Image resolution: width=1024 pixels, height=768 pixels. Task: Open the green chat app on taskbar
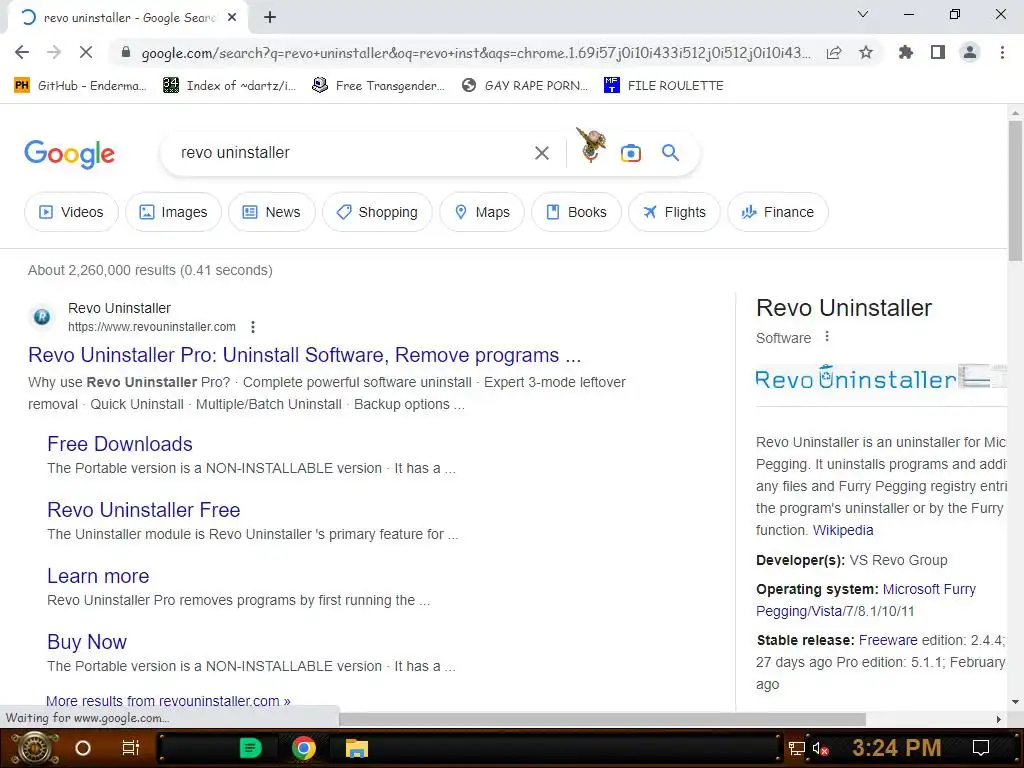(250, 748)
